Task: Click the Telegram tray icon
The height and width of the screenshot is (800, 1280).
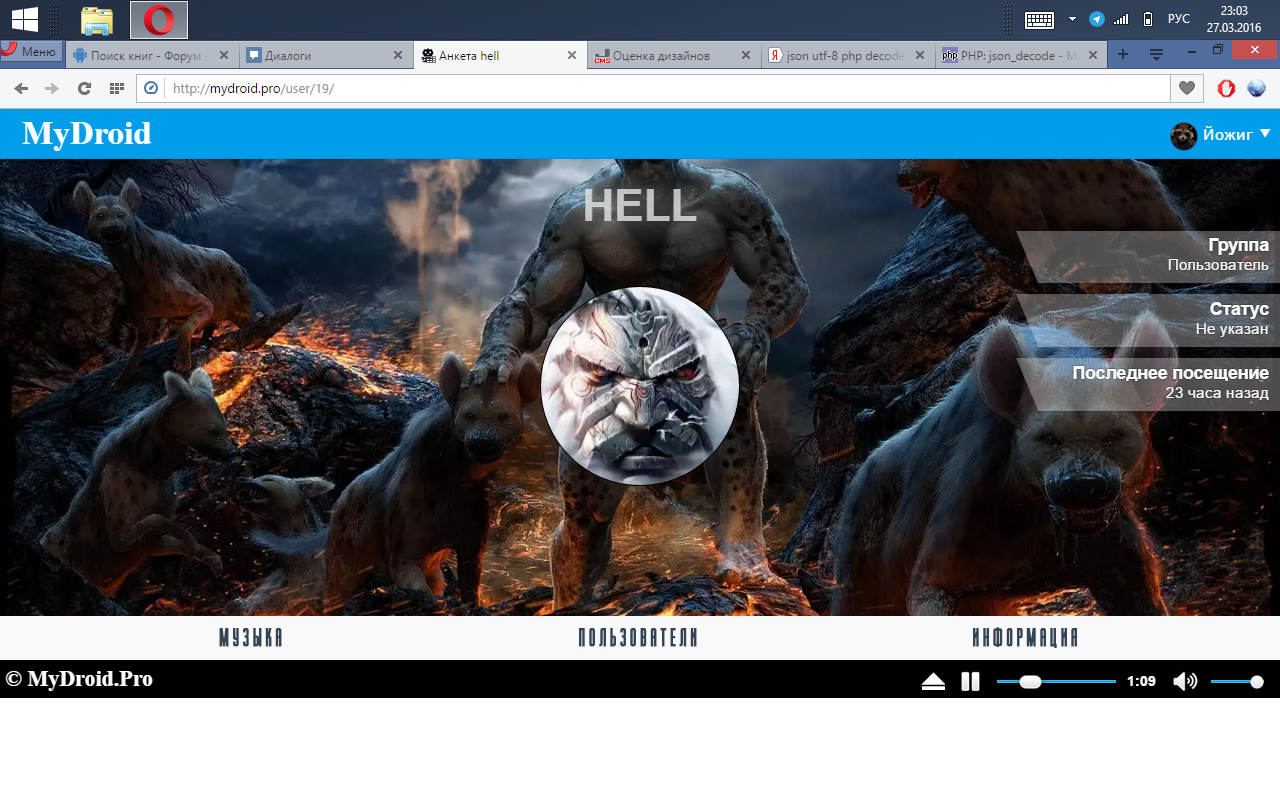Action: pos(1097,19)
